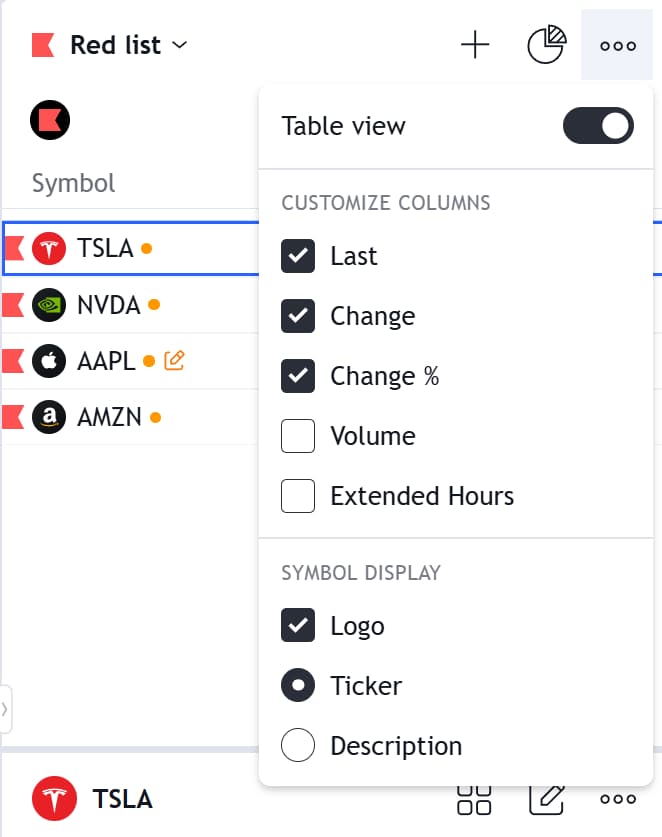Click the pie chart analysis icon
The height and width of the screenshot is (837, 662).
[546, 45]
